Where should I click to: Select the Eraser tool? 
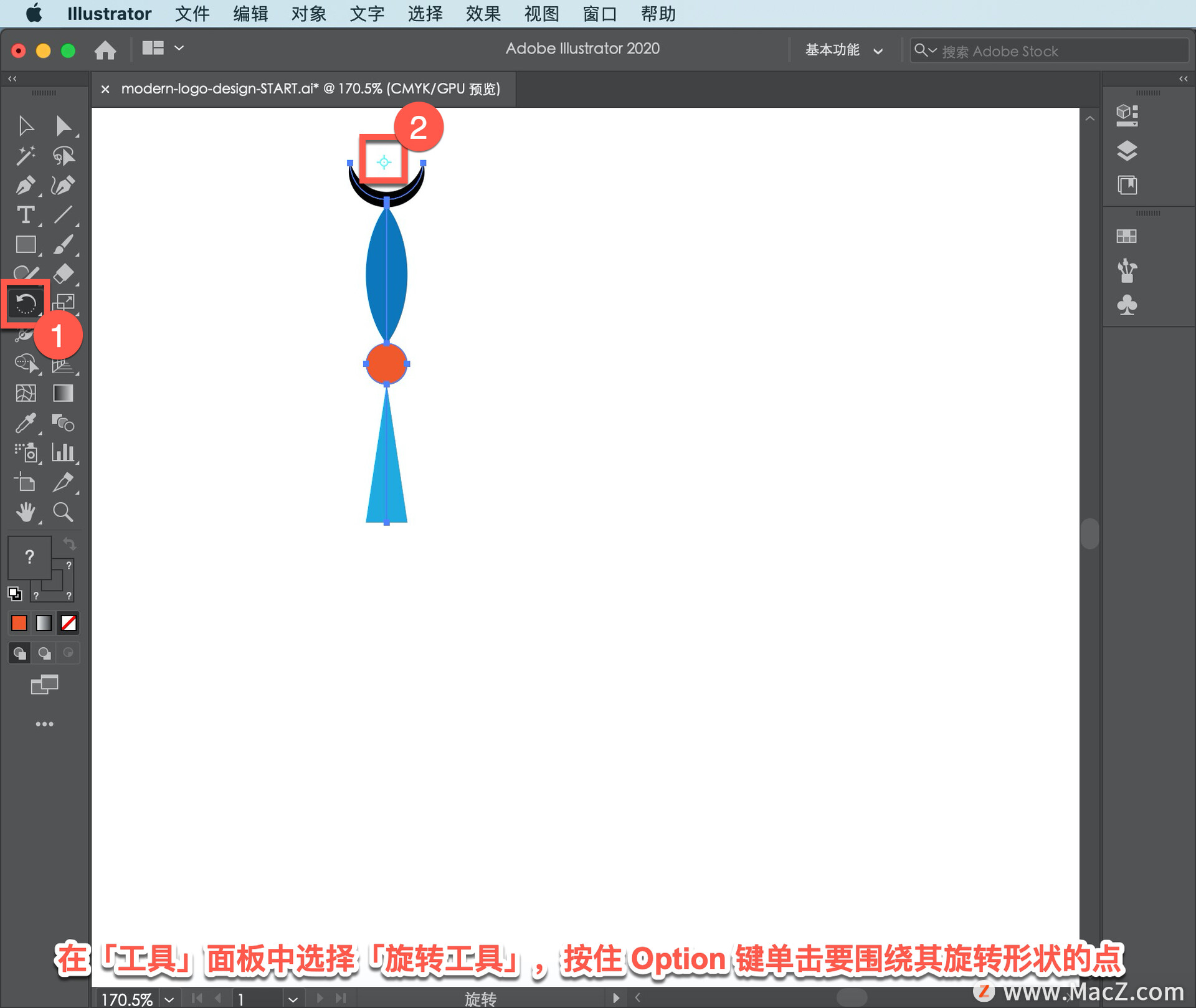click(63, 273)
